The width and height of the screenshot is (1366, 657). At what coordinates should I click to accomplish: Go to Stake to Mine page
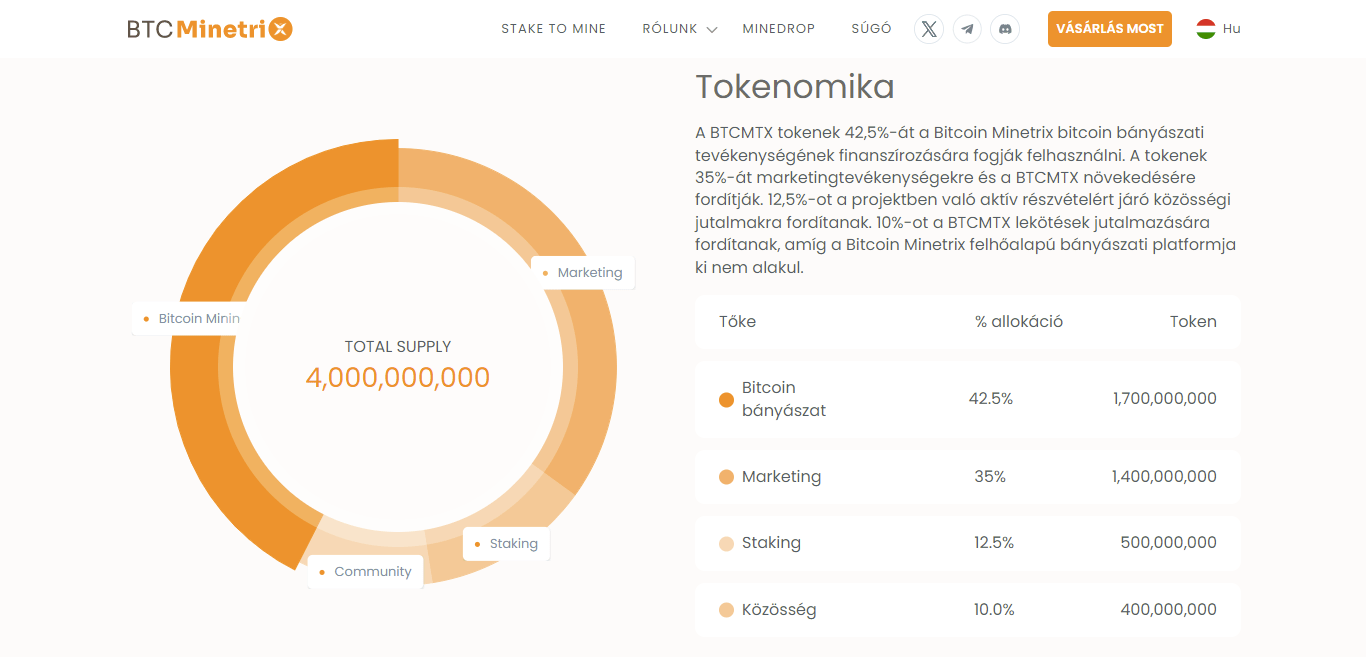pos(554,29)
